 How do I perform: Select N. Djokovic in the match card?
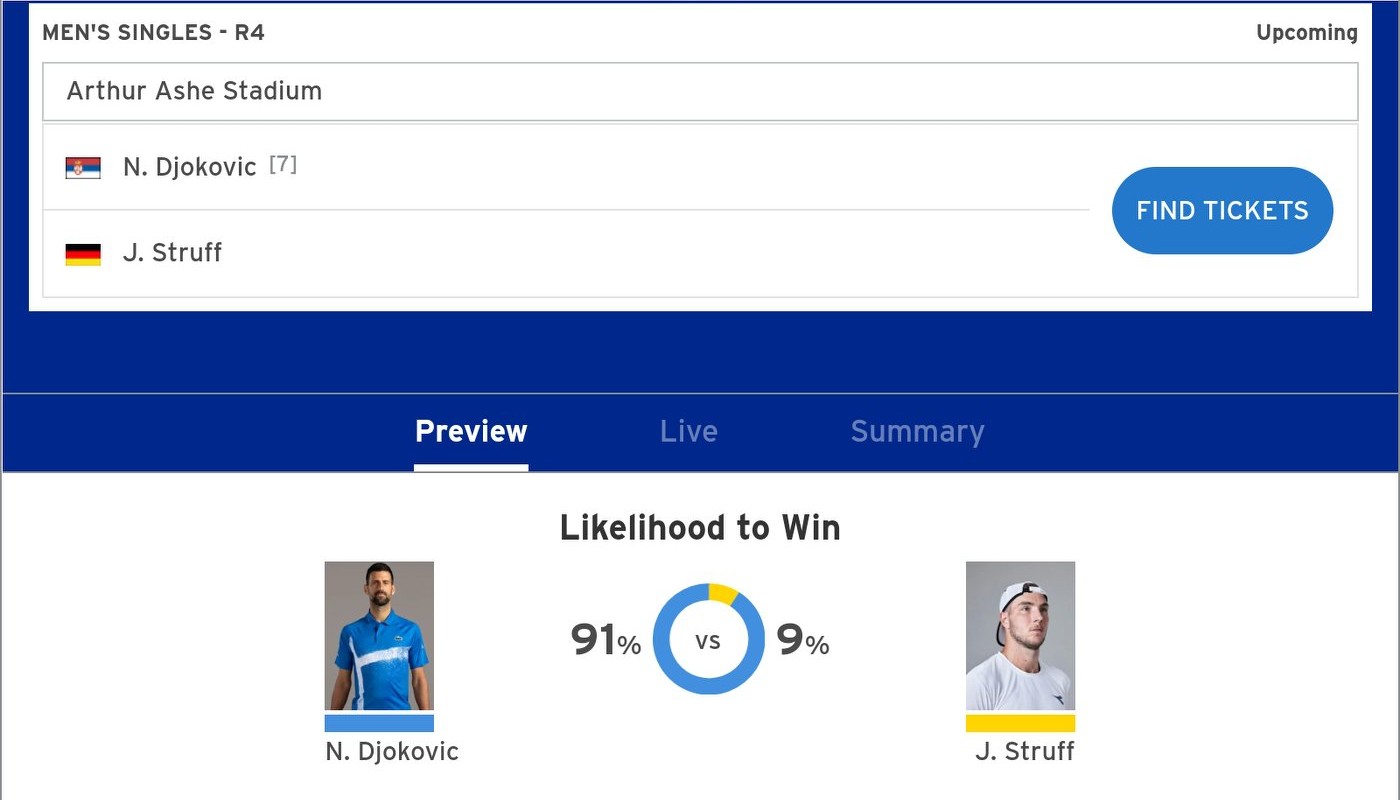(x=190, y=167)
